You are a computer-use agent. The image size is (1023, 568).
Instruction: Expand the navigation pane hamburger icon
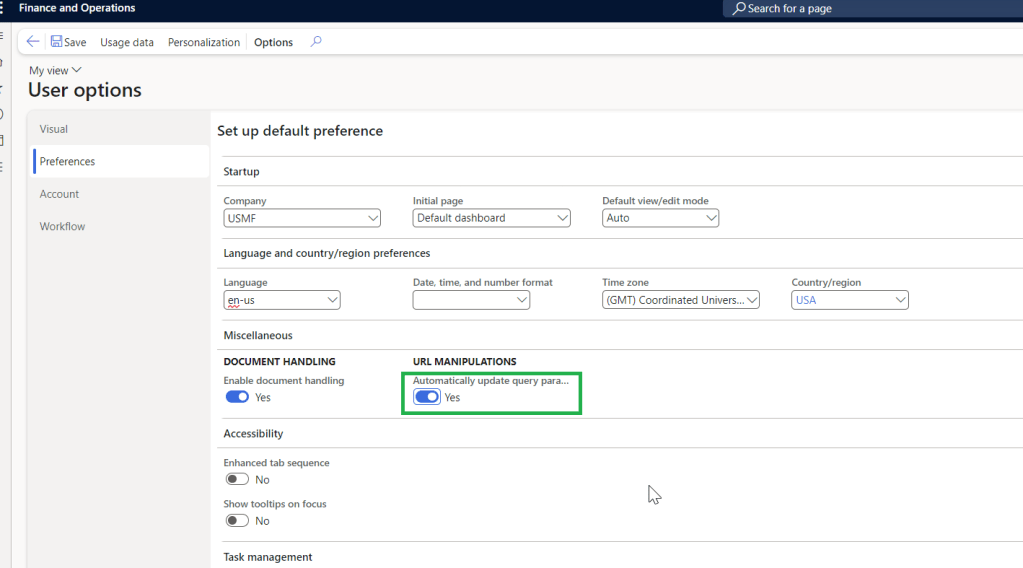pos(3,36)
